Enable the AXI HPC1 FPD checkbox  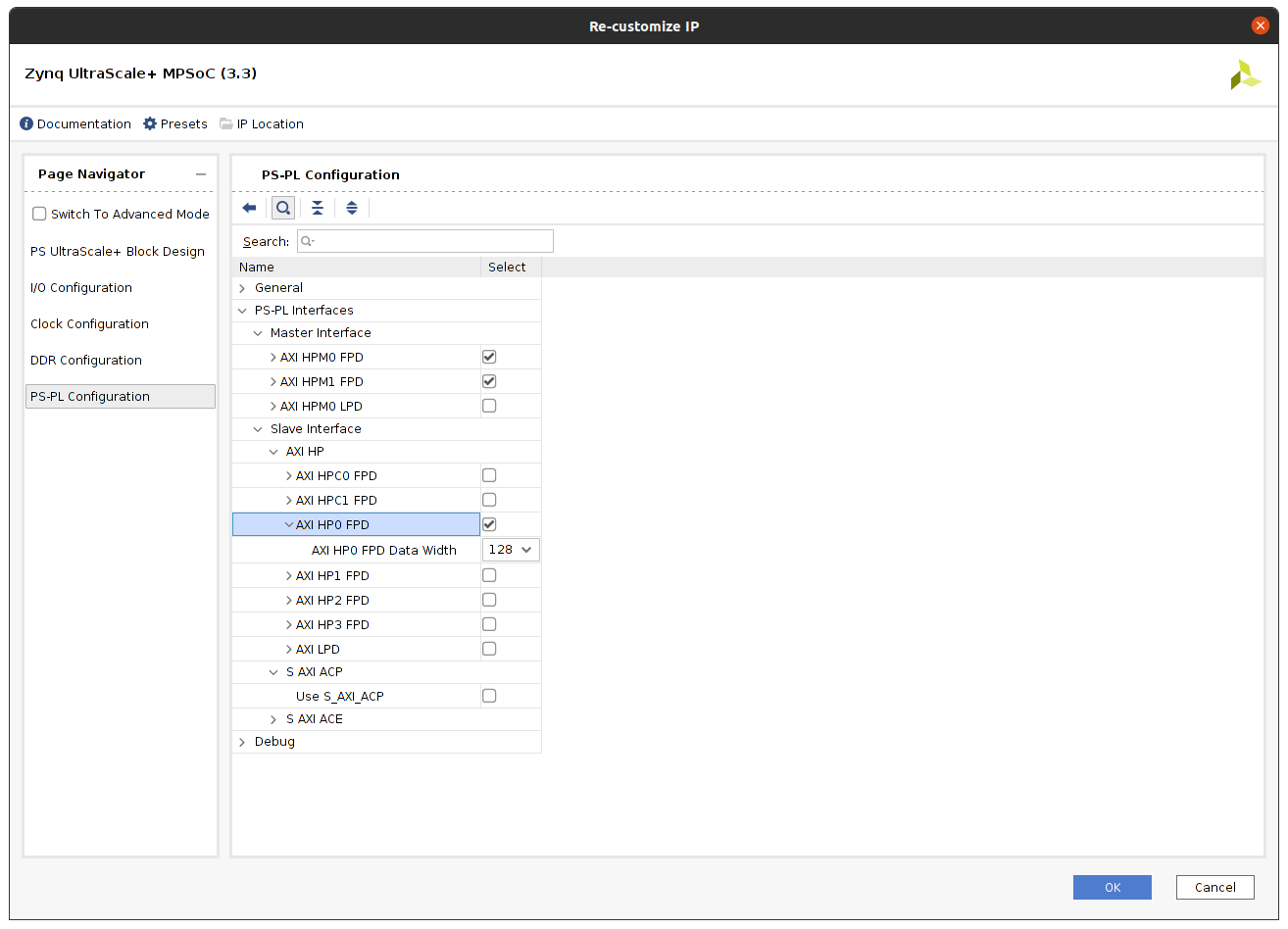(489, 500)
